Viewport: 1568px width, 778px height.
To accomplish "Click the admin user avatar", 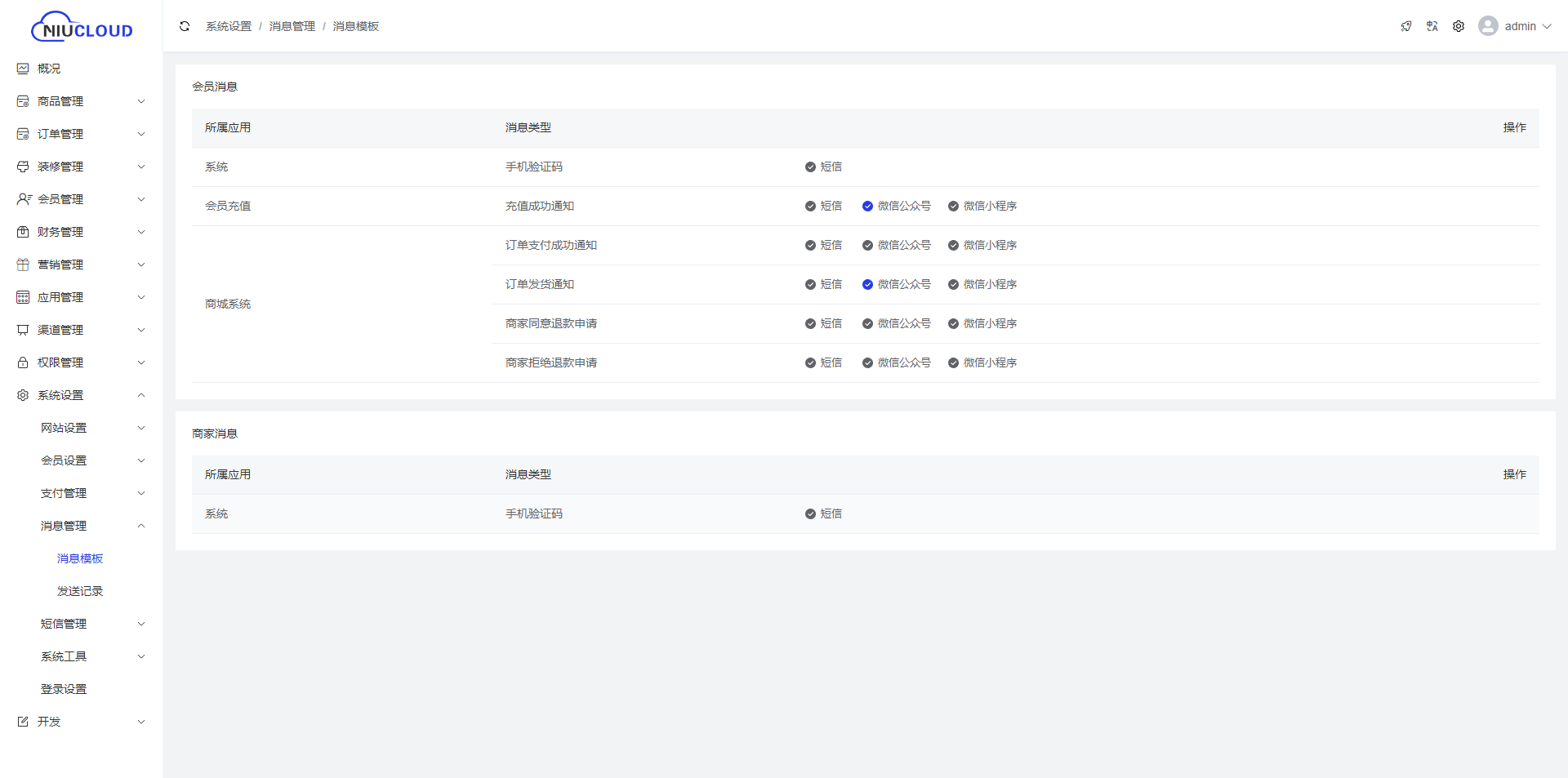I will coord(1488,26).
